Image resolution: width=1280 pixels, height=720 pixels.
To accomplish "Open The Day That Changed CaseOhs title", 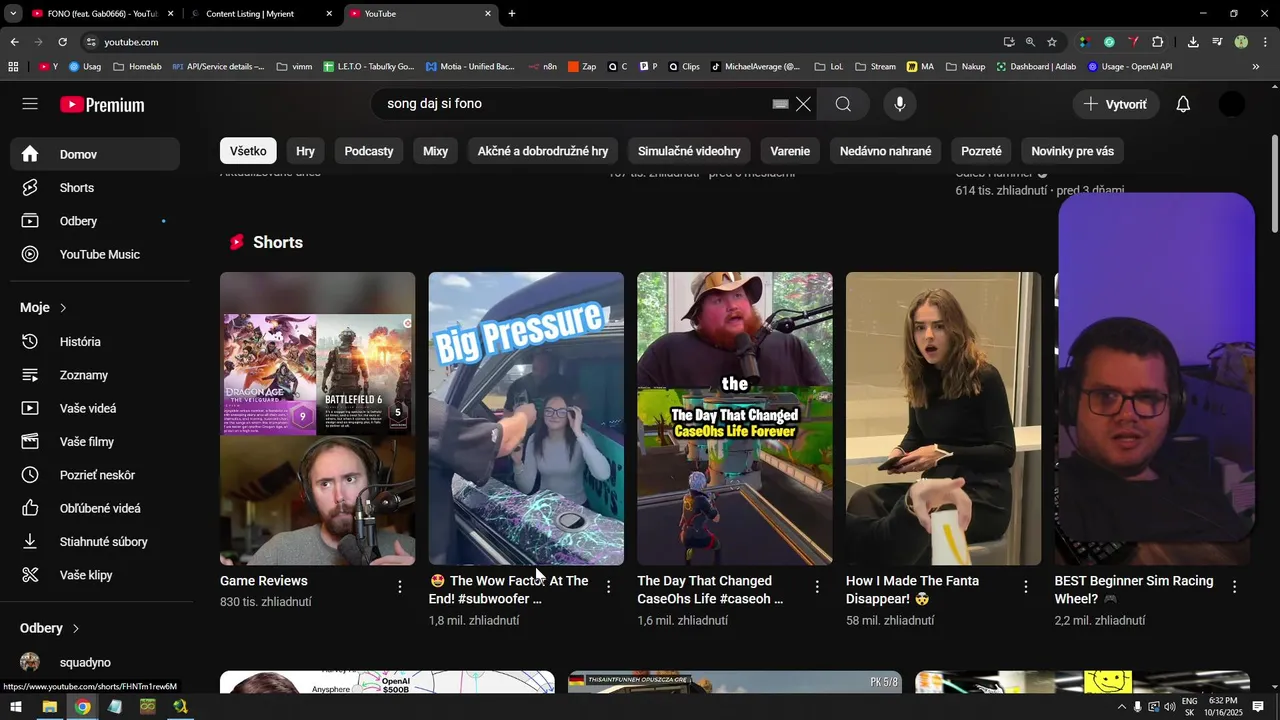I will [x=710, y=590].
